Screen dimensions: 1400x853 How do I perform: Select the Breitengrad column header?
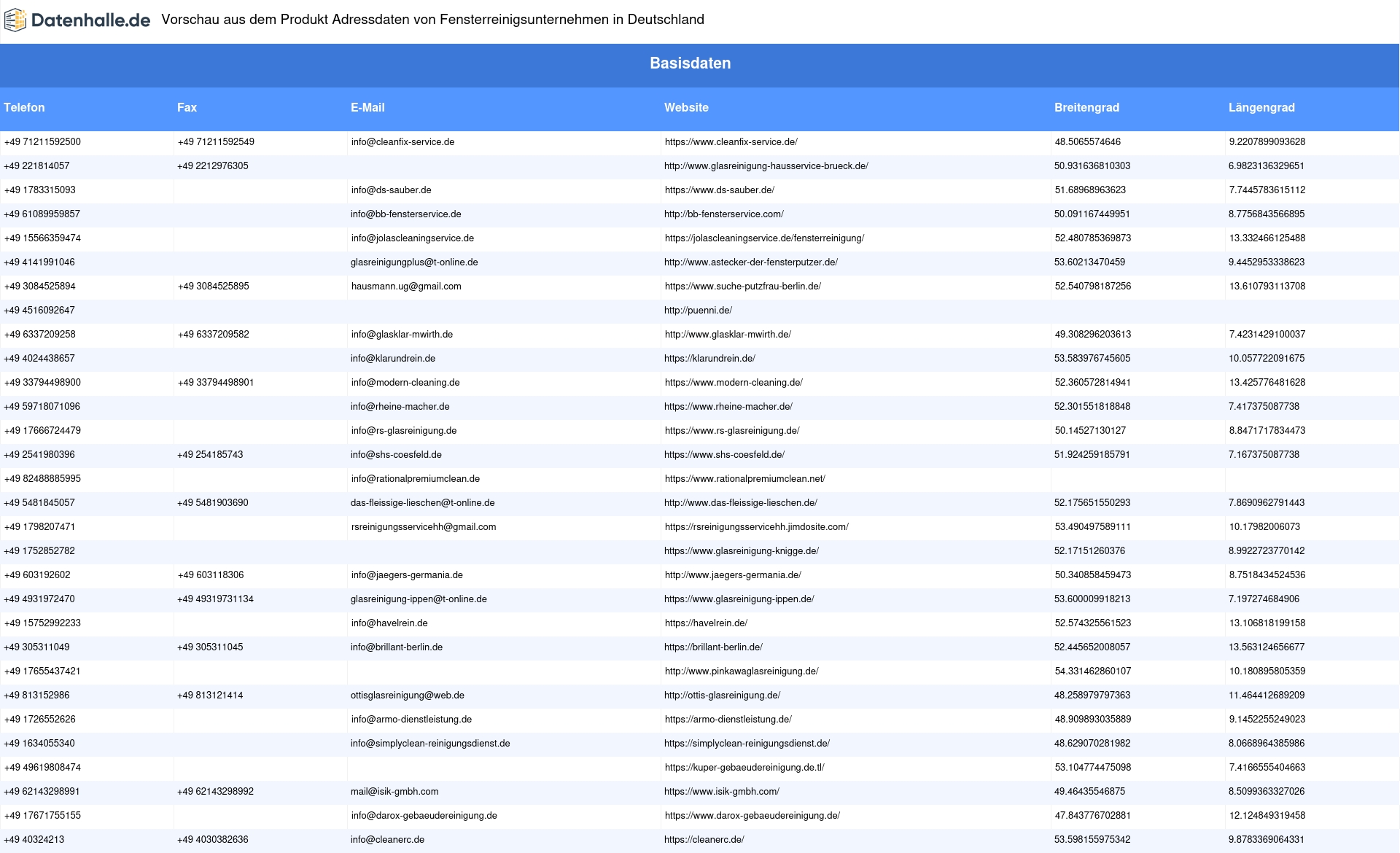coord(1086,107)
